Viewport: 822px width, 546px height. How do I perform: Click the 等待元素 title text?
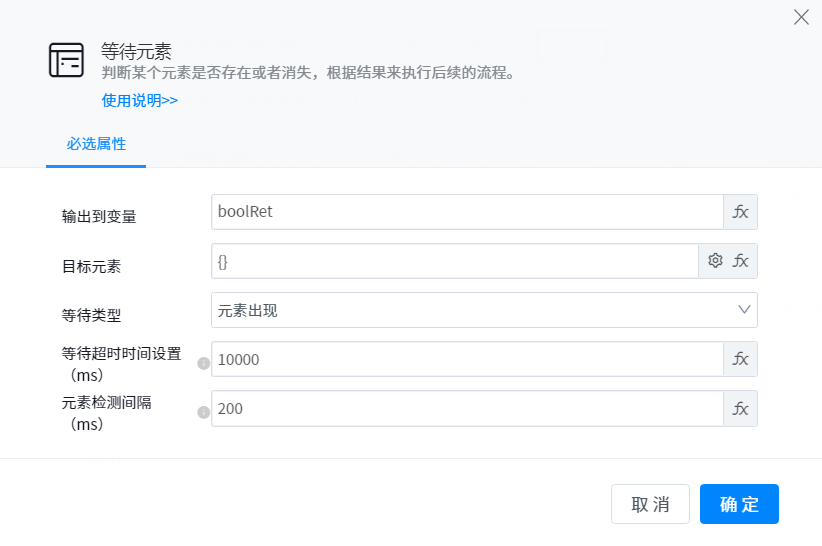pyautogui.click(x=138, y=52)
